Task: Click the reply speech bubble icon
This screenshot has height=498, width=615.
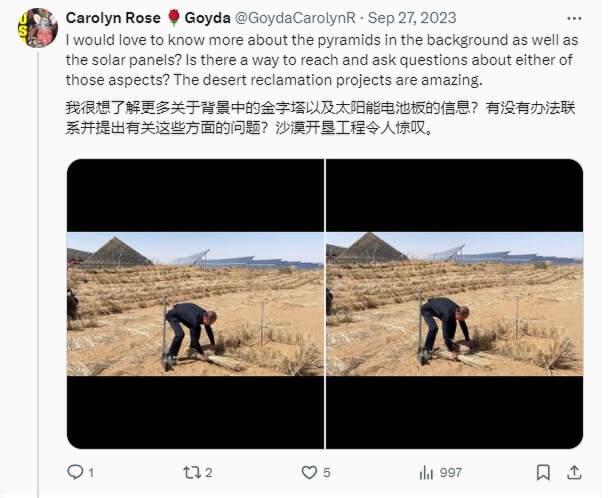Action: [75, 472]
